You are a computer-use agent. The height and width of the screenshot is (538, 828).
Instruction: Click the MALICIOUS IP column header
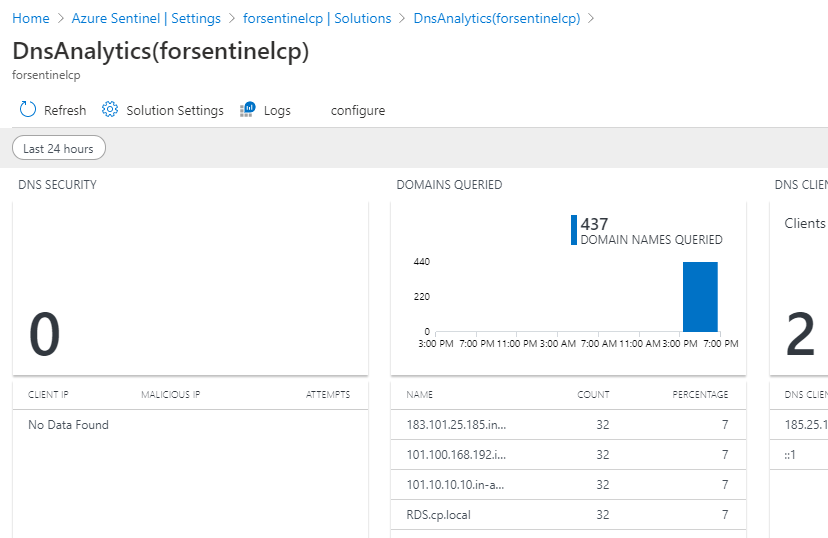171,394
